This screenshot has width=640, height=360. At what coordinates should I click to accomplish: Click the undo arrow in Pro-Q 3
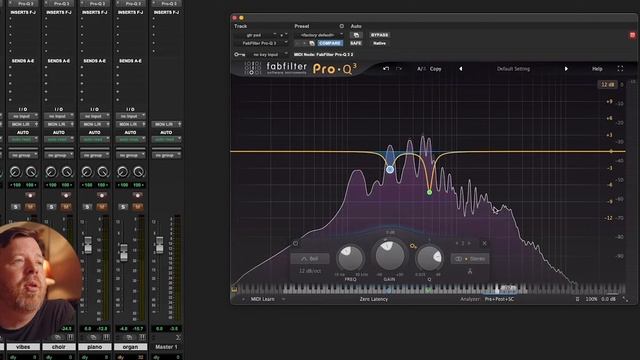pos(386,69)
